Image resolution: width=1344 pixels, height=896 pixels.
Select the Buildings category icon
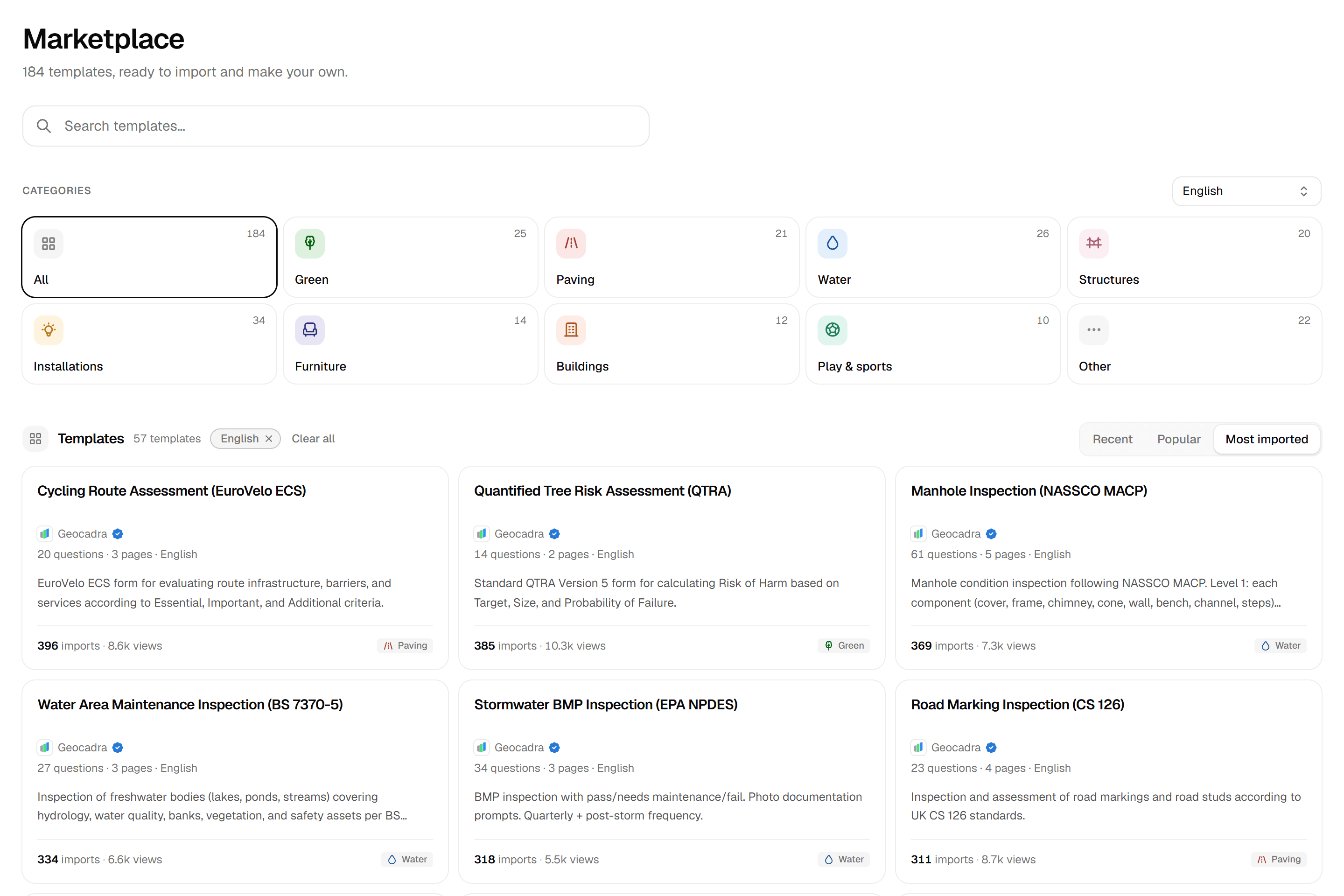tap(571, 330)
